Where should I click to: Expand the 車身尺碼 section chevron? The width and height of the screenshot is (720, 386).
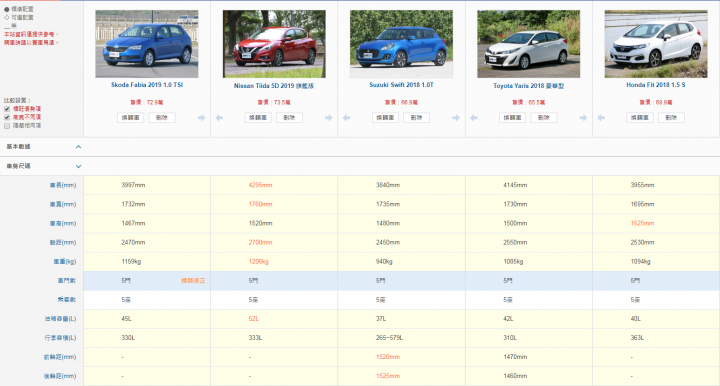point(79,166)
